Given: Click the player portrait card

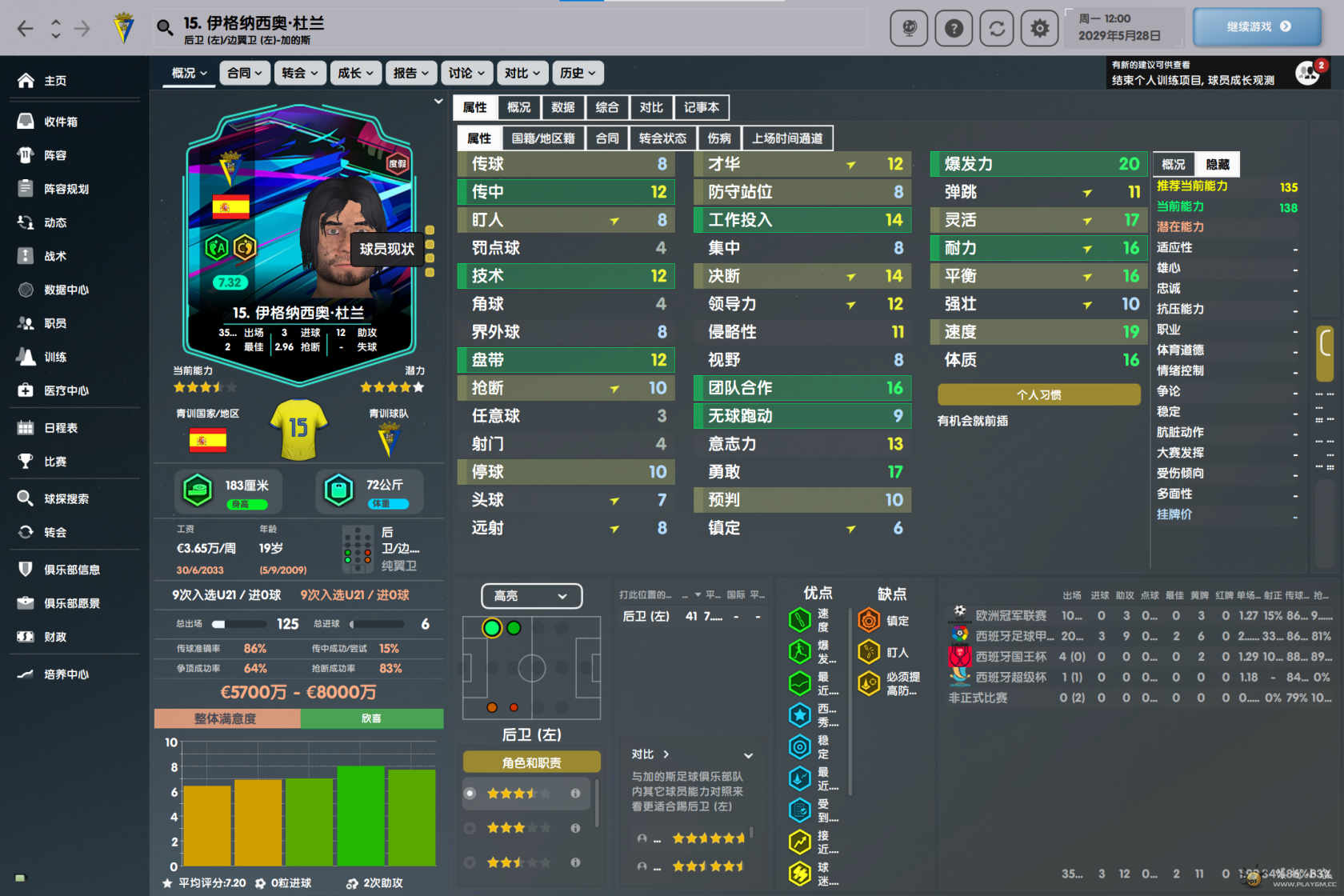Looking at the screenshot, I should coord(298,244).
